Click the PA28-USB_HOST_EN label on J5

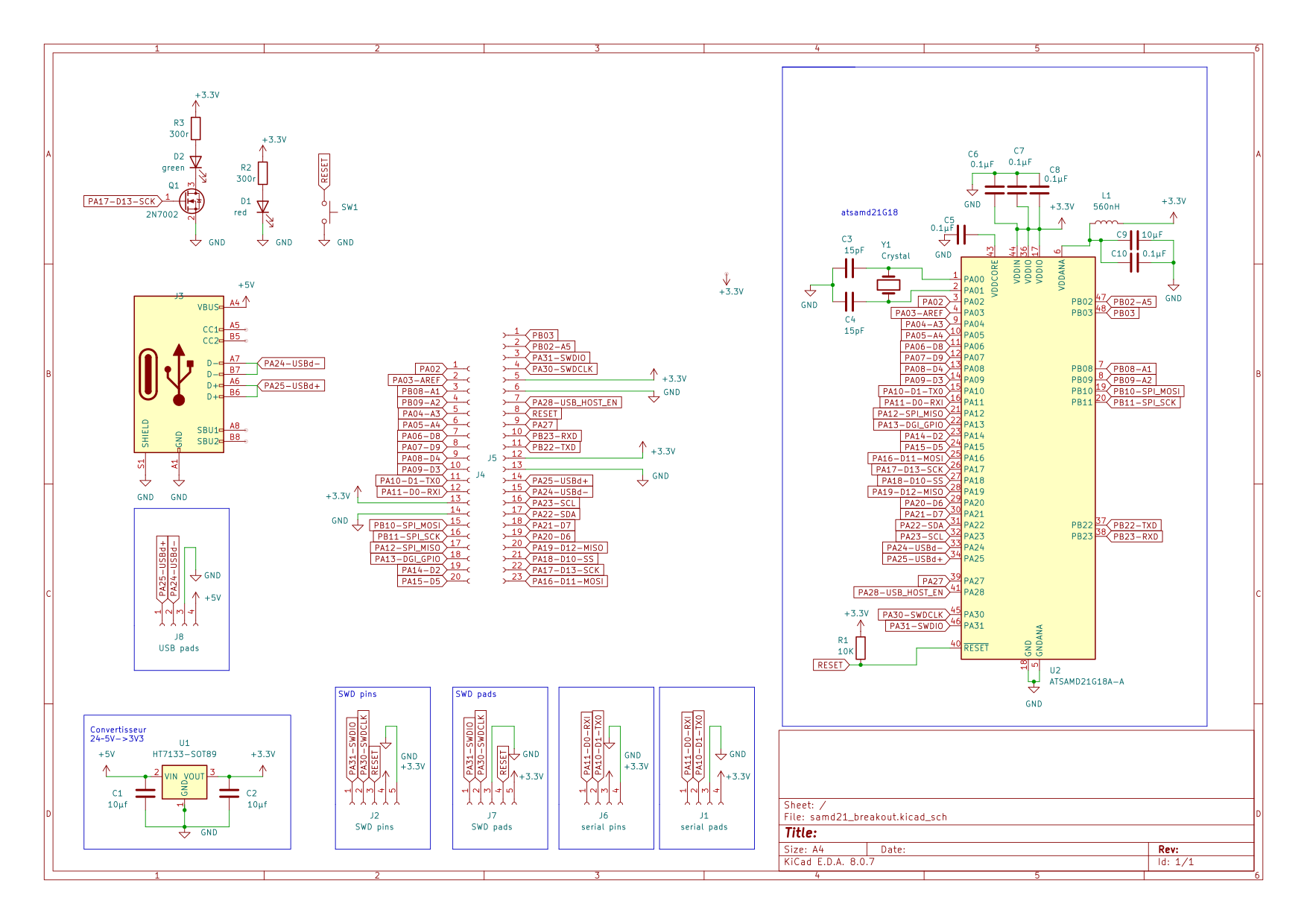tap(574, 402)
